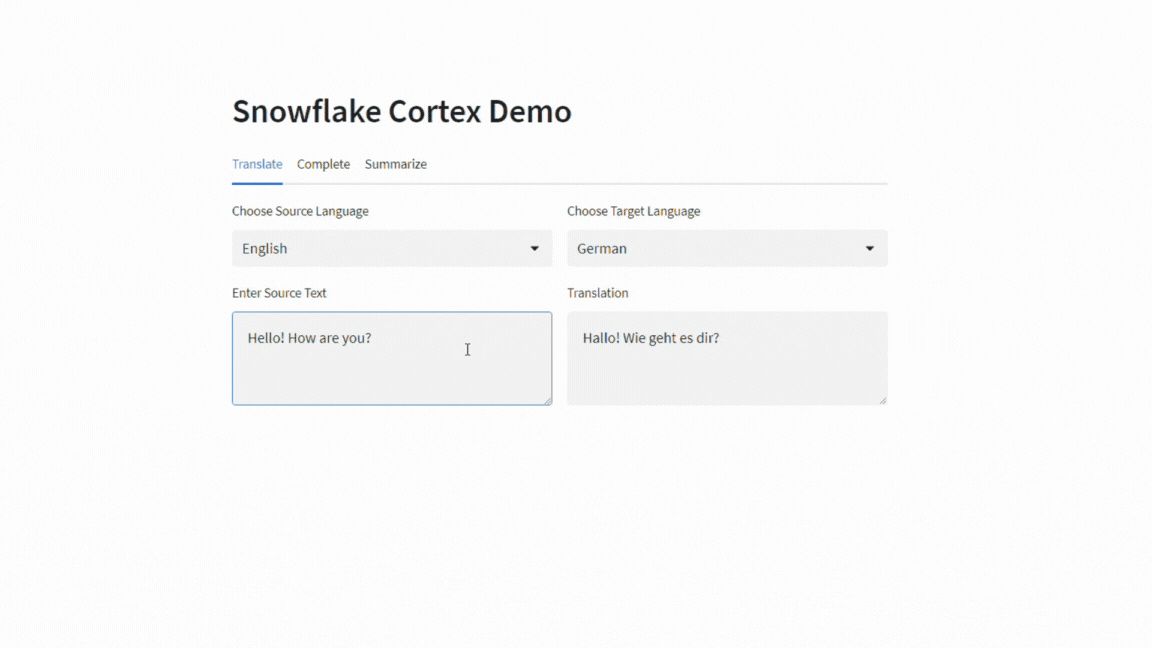Screen dimensions: 1152x648
Task: Click the selected value German
Action: click(x=602, y=249)
